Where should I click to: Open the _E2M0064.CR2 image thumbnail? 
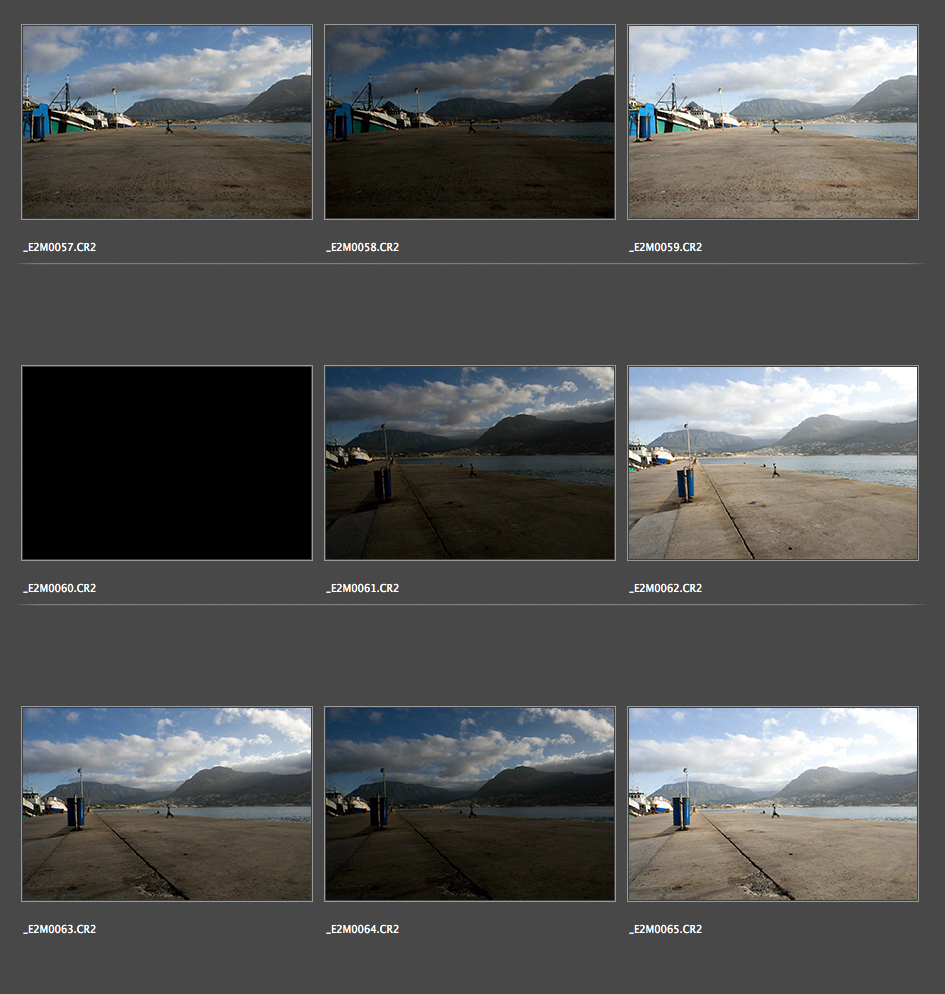point(470,804)
